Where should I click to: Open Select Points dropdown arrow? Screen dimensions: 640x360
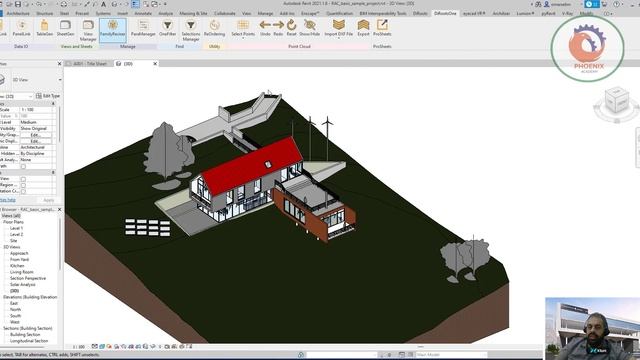(x=243, y=38)
